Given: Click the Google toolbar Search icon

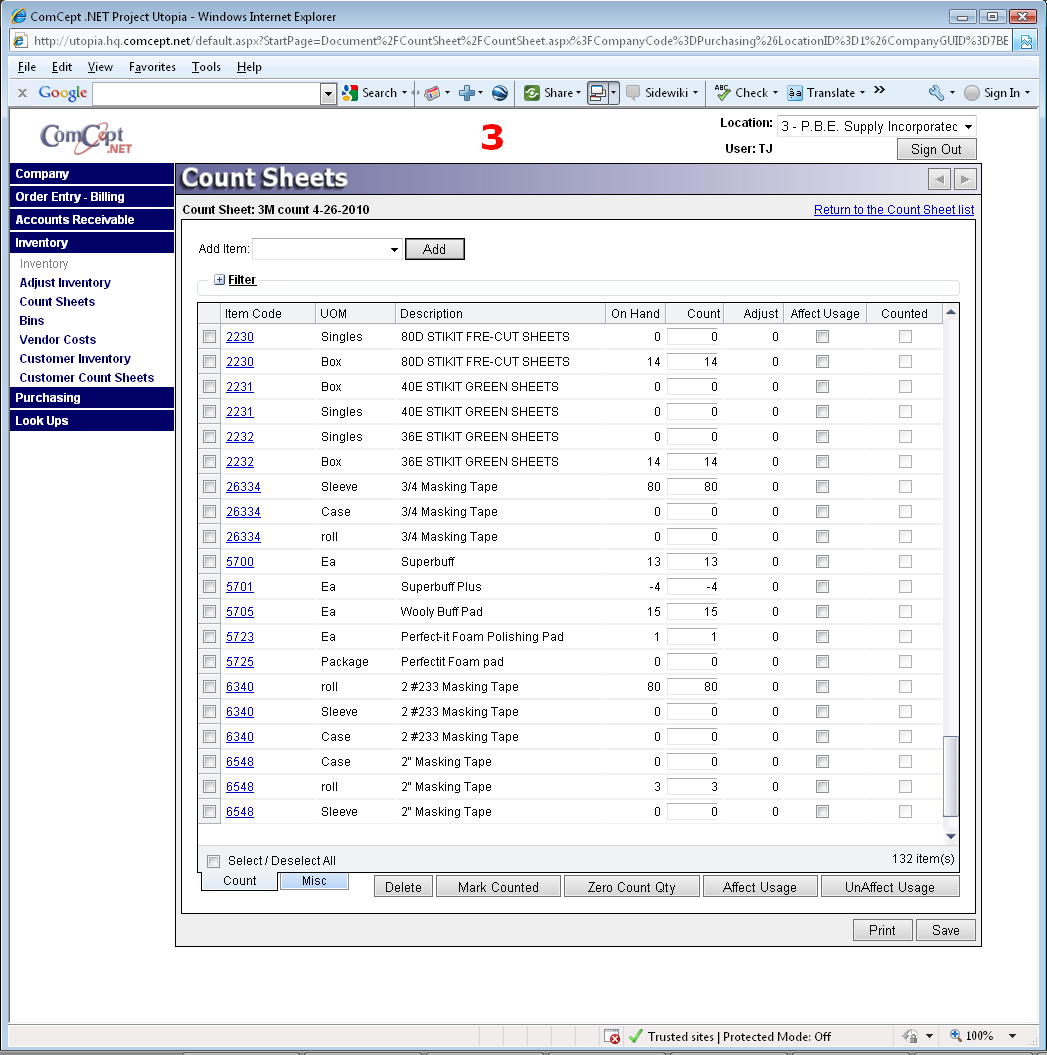Looking at the screenshot, I should coord(350,93).
